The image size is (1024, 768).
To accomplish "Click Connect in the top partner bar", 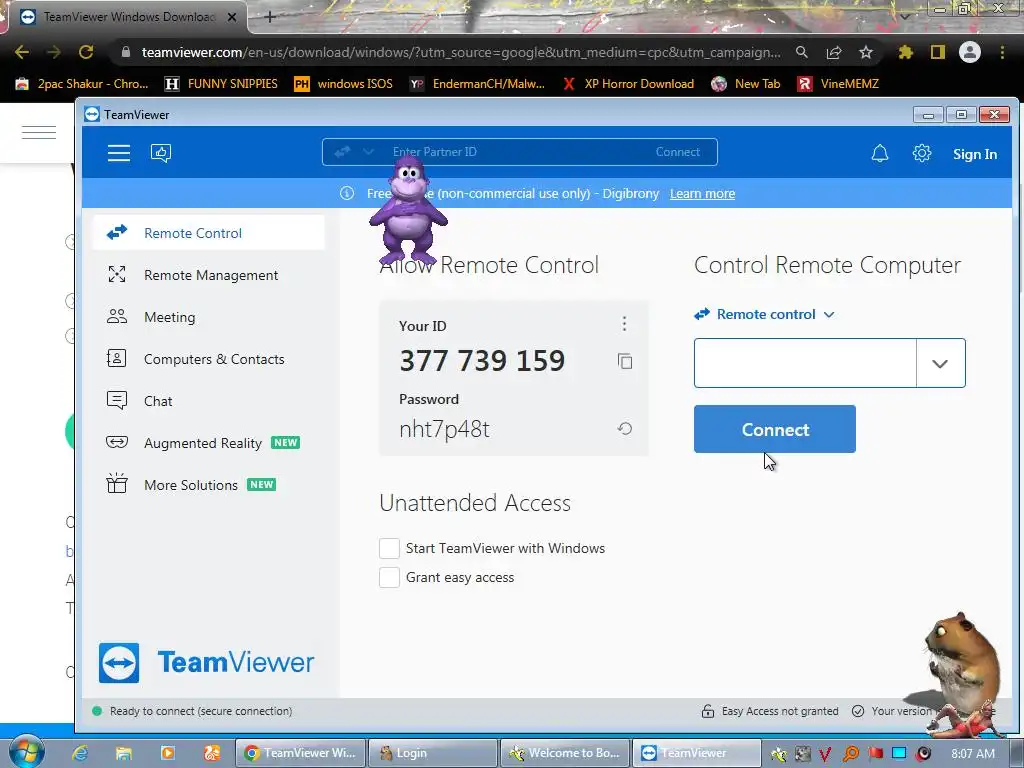I will click(x=678, y=152).
